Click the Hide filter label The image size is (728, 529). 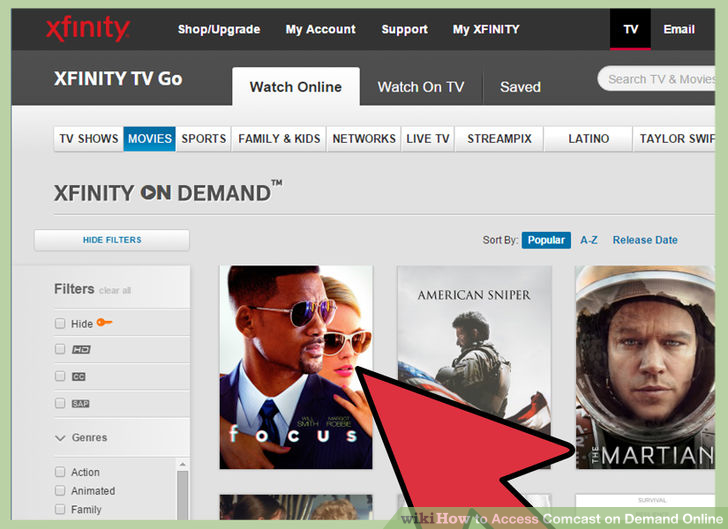click(82, 324)
